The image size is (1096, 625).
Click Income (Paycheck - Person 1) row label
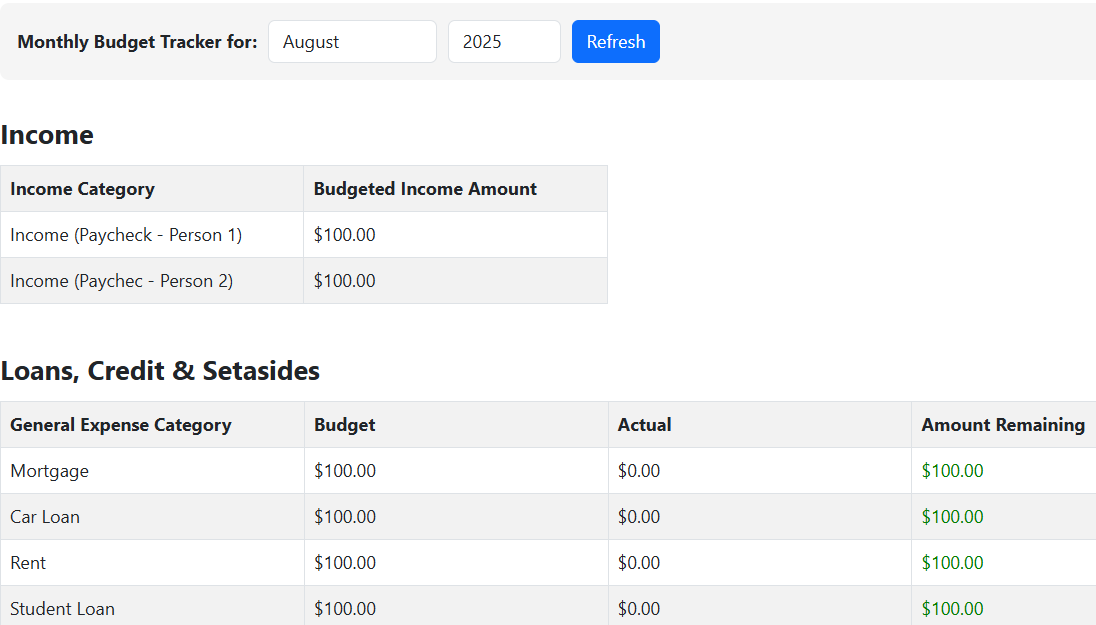126,235
